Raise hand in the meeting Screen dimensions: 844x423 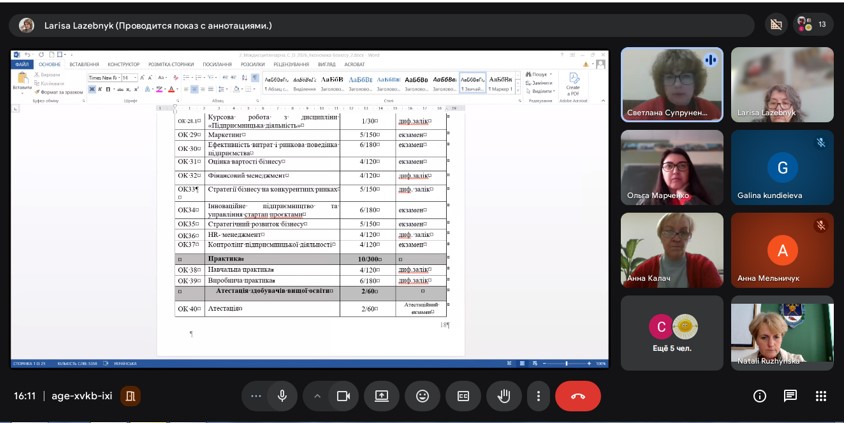pos(504,396)
